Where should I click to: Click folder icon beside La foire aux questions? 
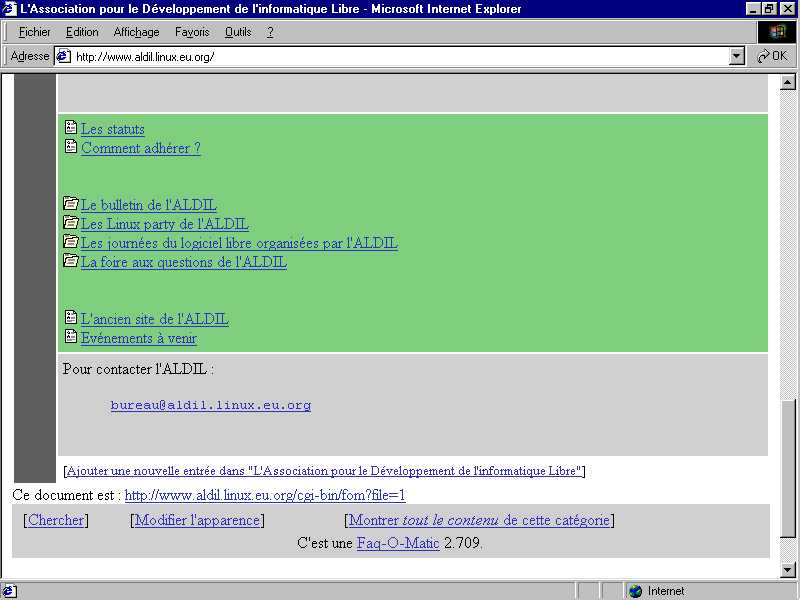pyautogui.click(x=70, y=261)
